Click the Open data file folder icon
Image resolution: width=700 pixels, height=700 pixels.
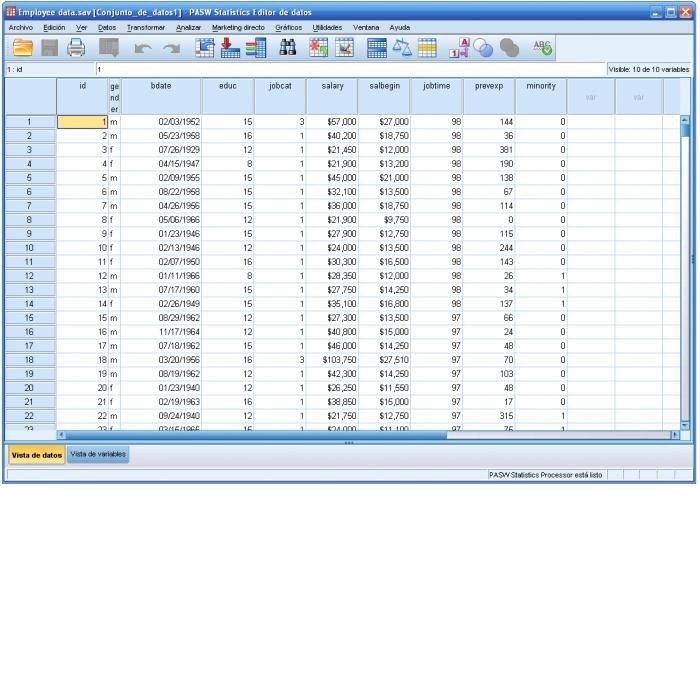click(22, 47)
